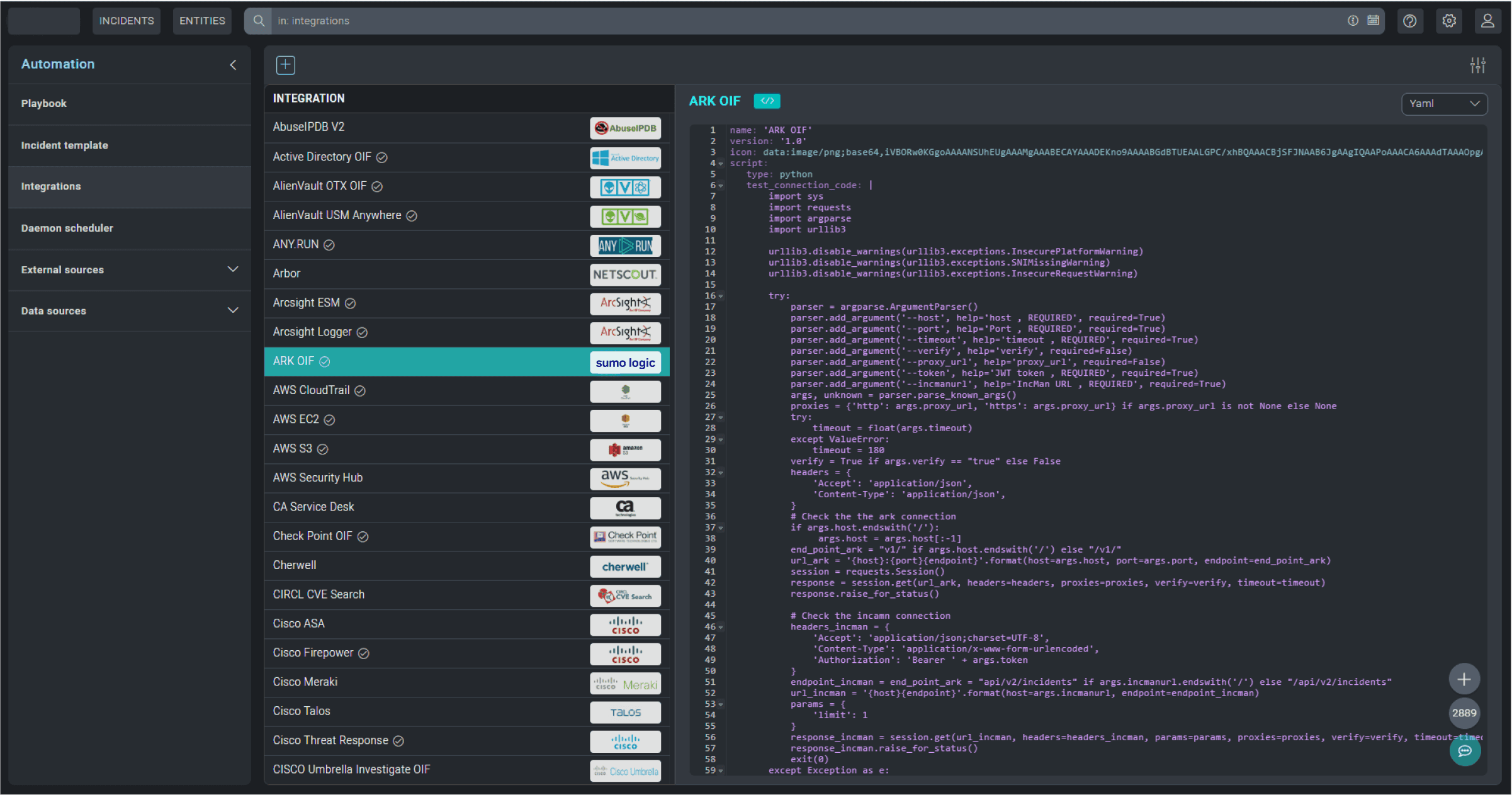Fold code at line 53 params block
This screenshot has height=795, width=1512.
pos(721,704)
